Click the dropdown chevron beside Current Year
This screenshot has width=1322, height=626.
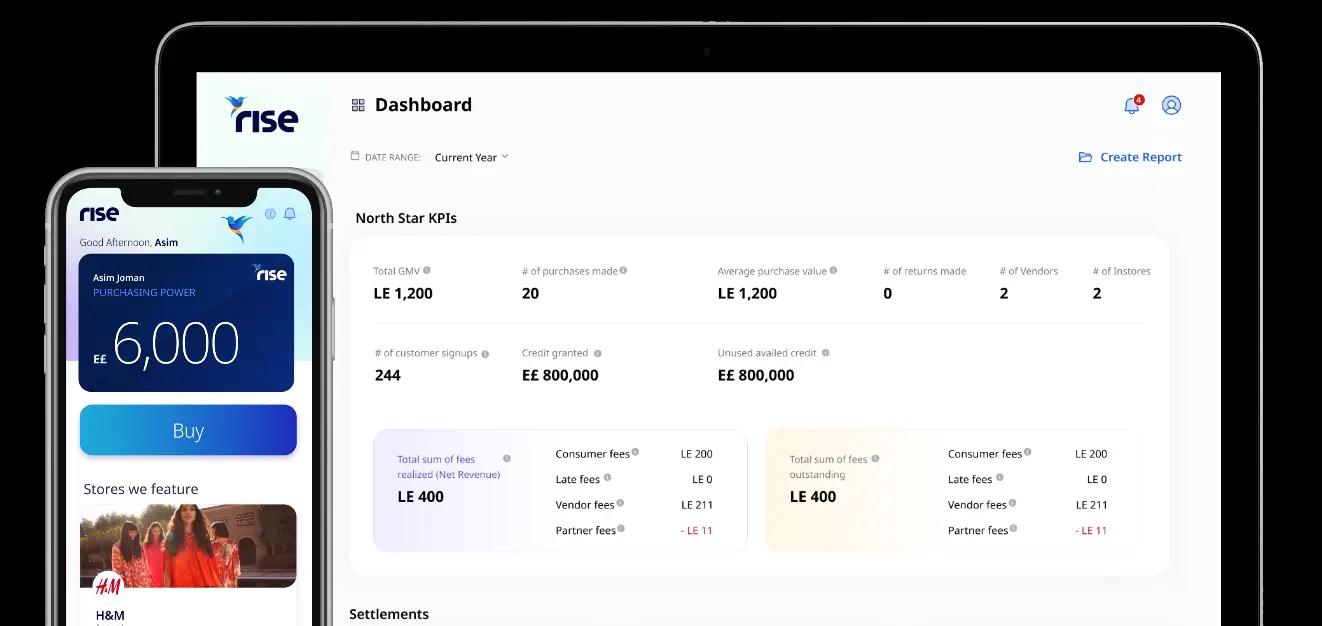point(505,156)
